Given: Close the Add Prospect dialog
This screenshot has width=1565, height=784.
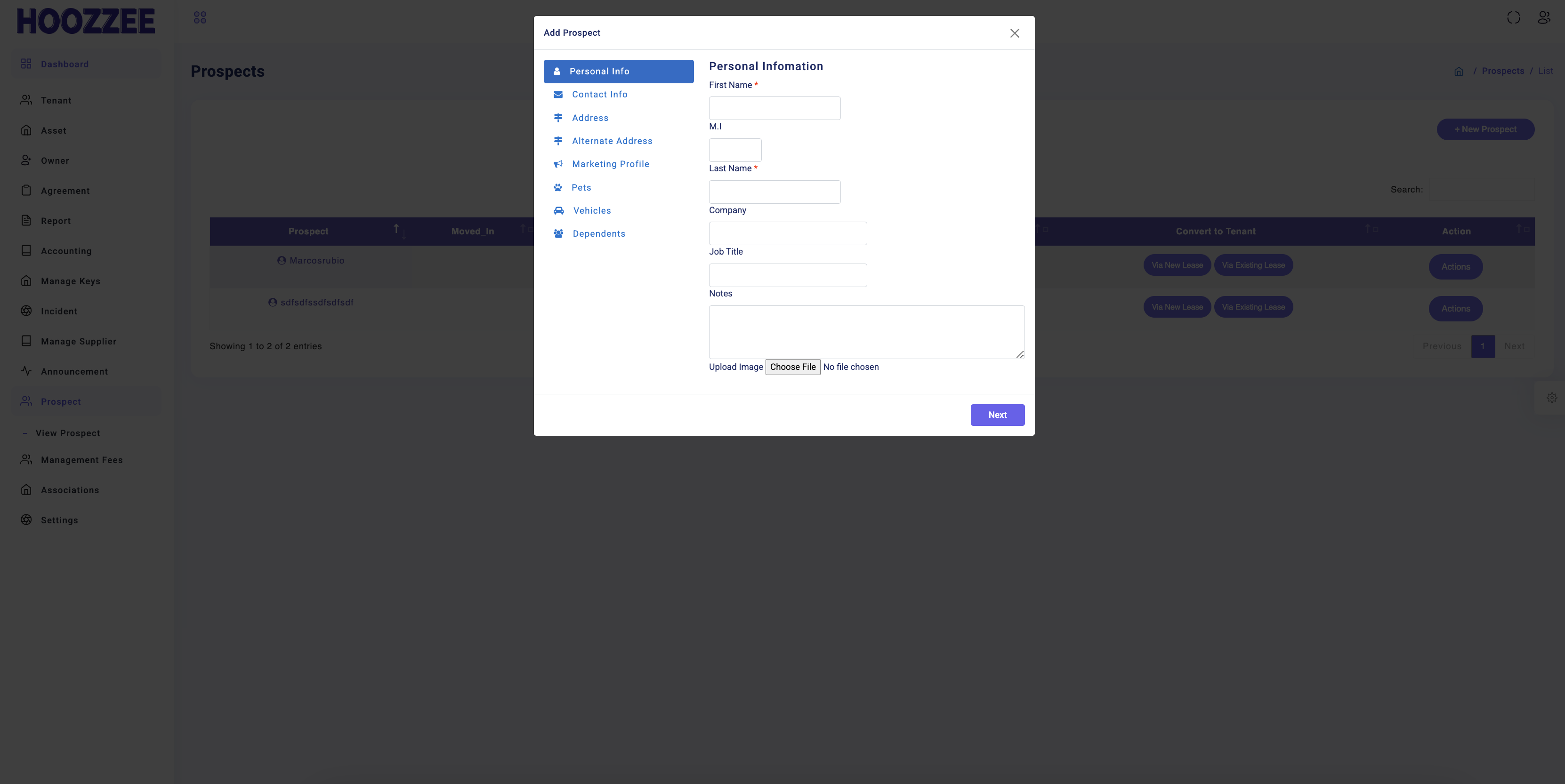Looking at the screenshot, I should (1015, 33).
